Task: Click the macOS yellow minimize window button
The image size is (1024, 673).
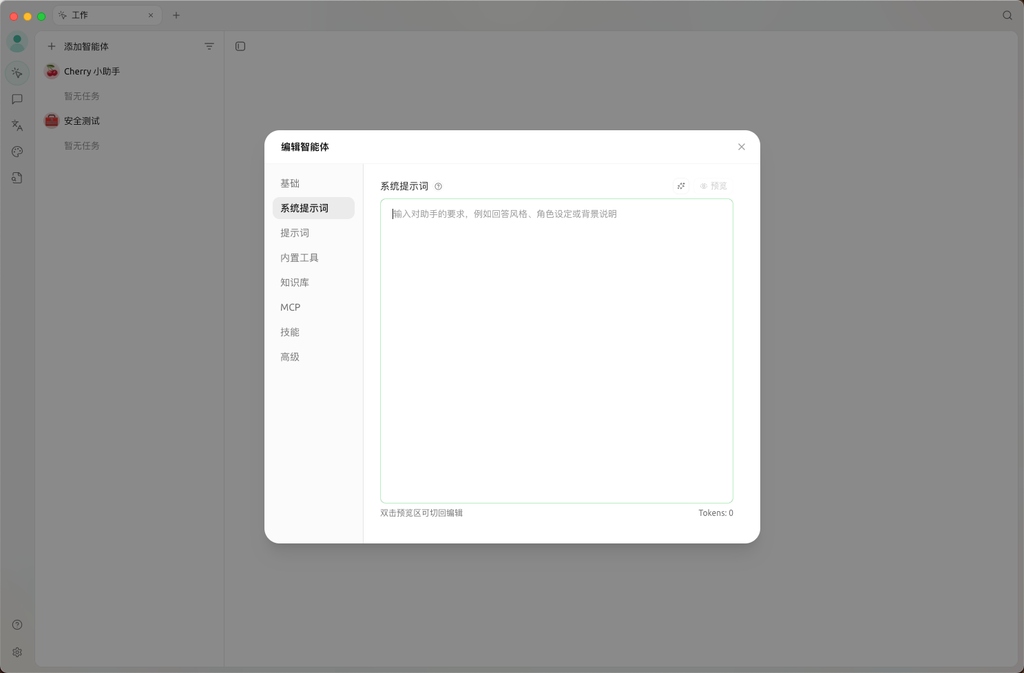Action: coord(27,16)
